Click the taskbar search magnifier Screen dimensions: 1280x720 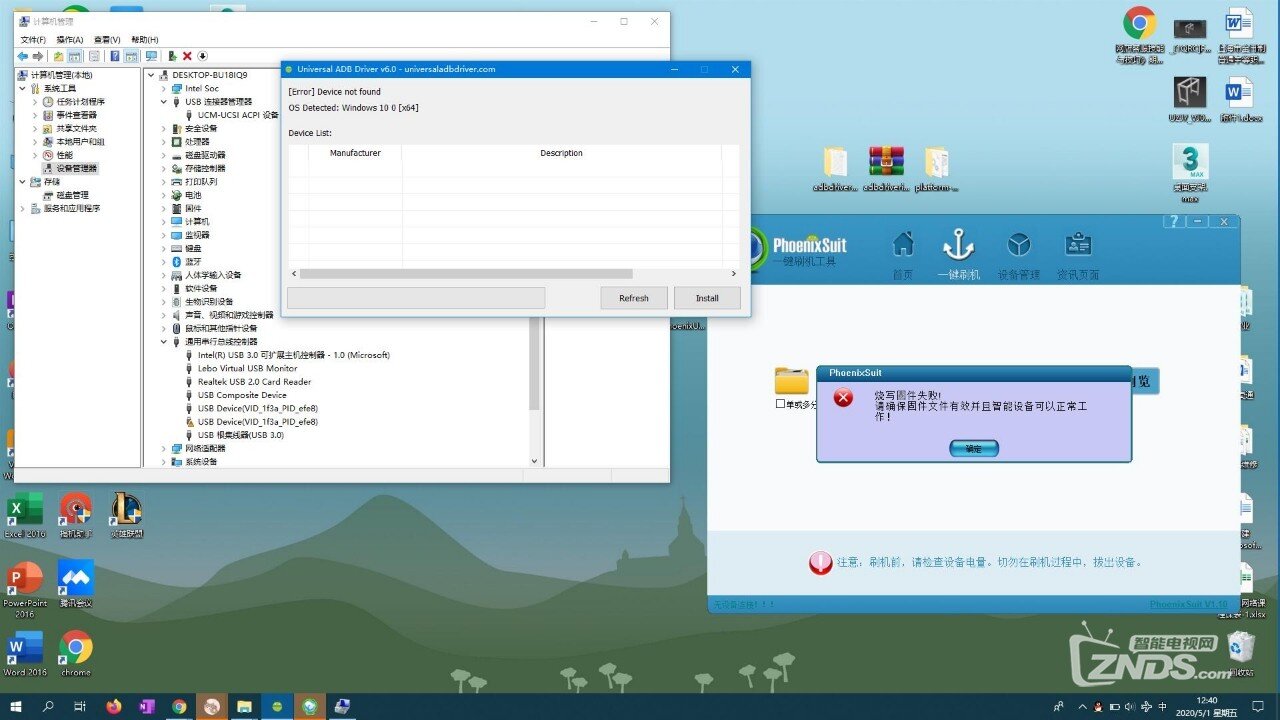pos(48,706)
